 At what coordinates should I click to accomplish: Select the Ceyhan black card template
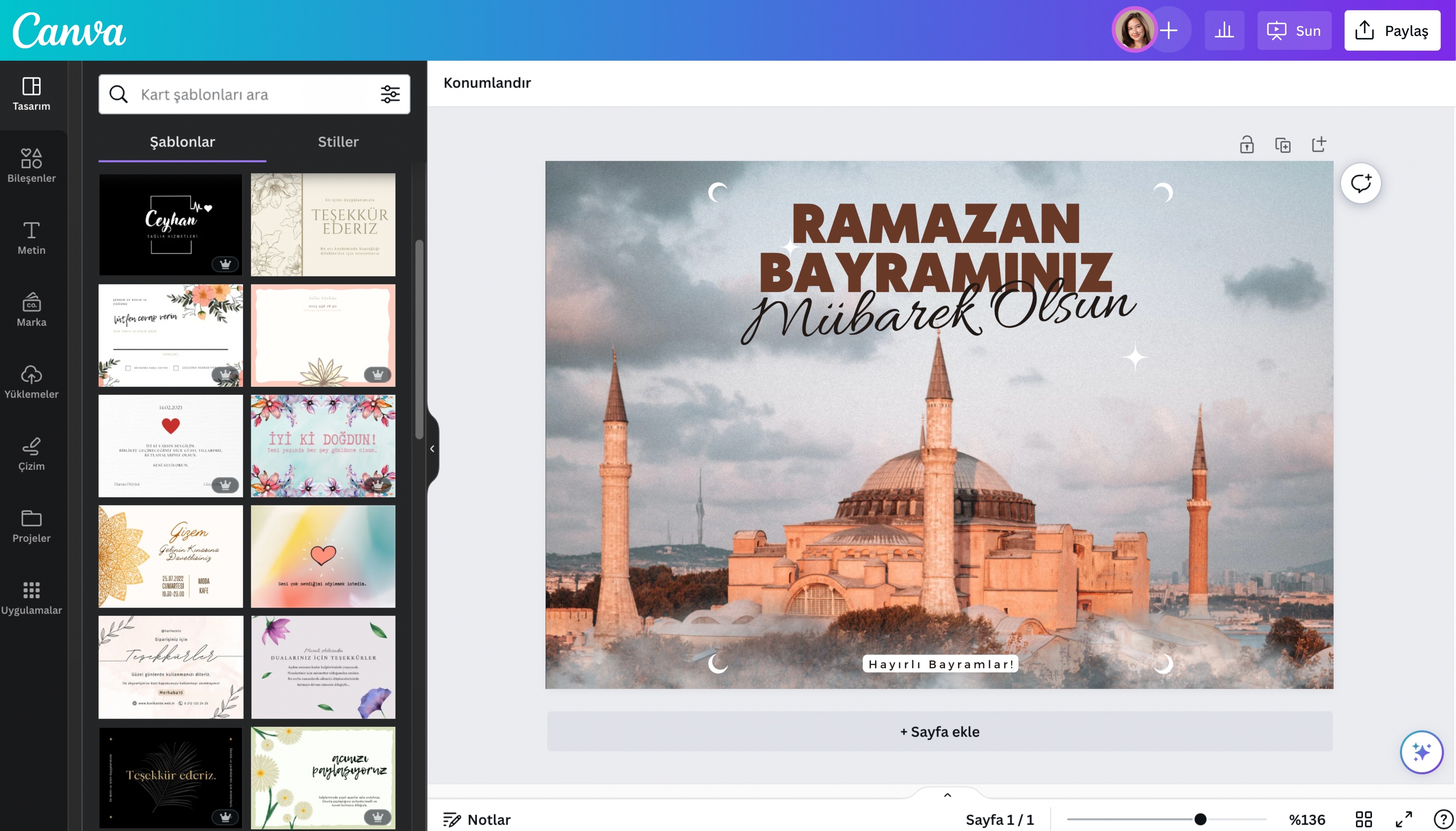point(171,224)
